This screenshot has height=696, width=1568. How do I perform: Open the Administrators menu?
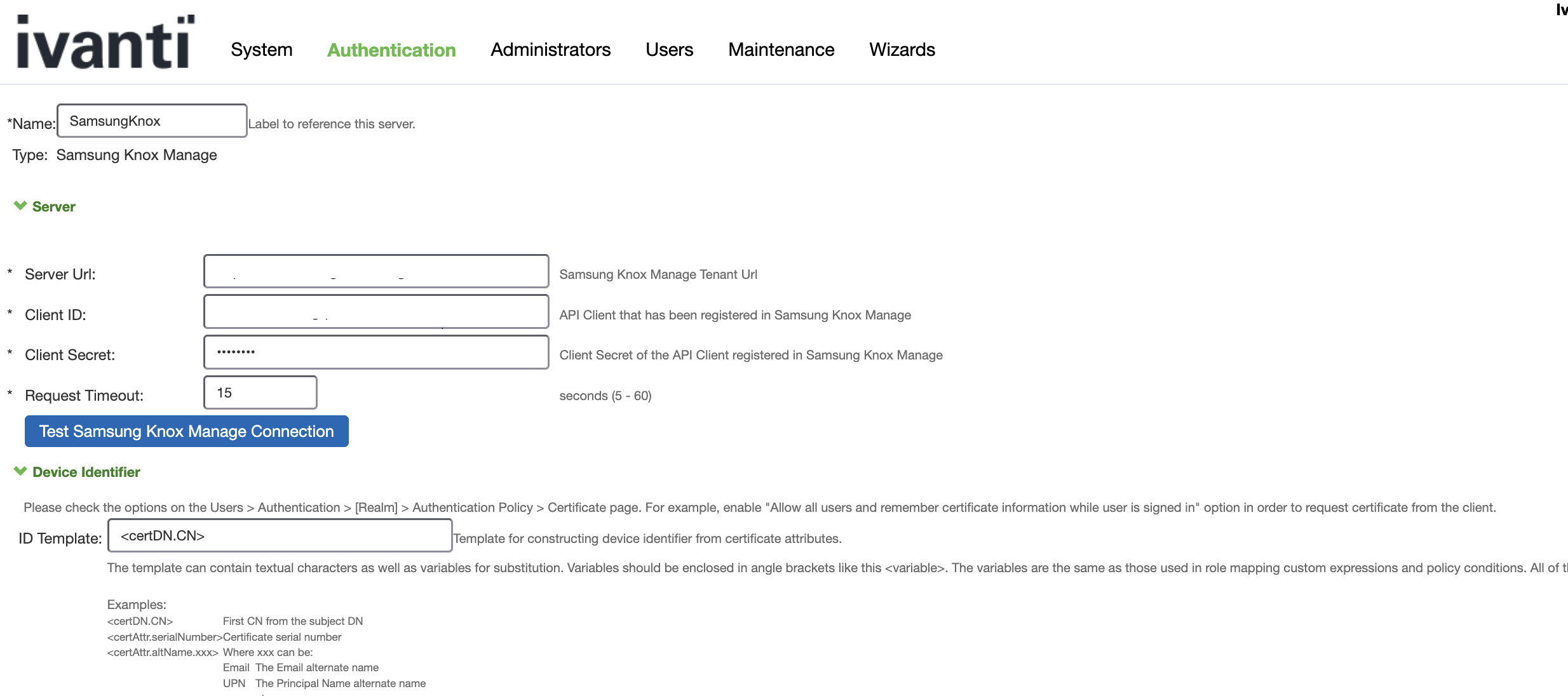pos(550,50)
